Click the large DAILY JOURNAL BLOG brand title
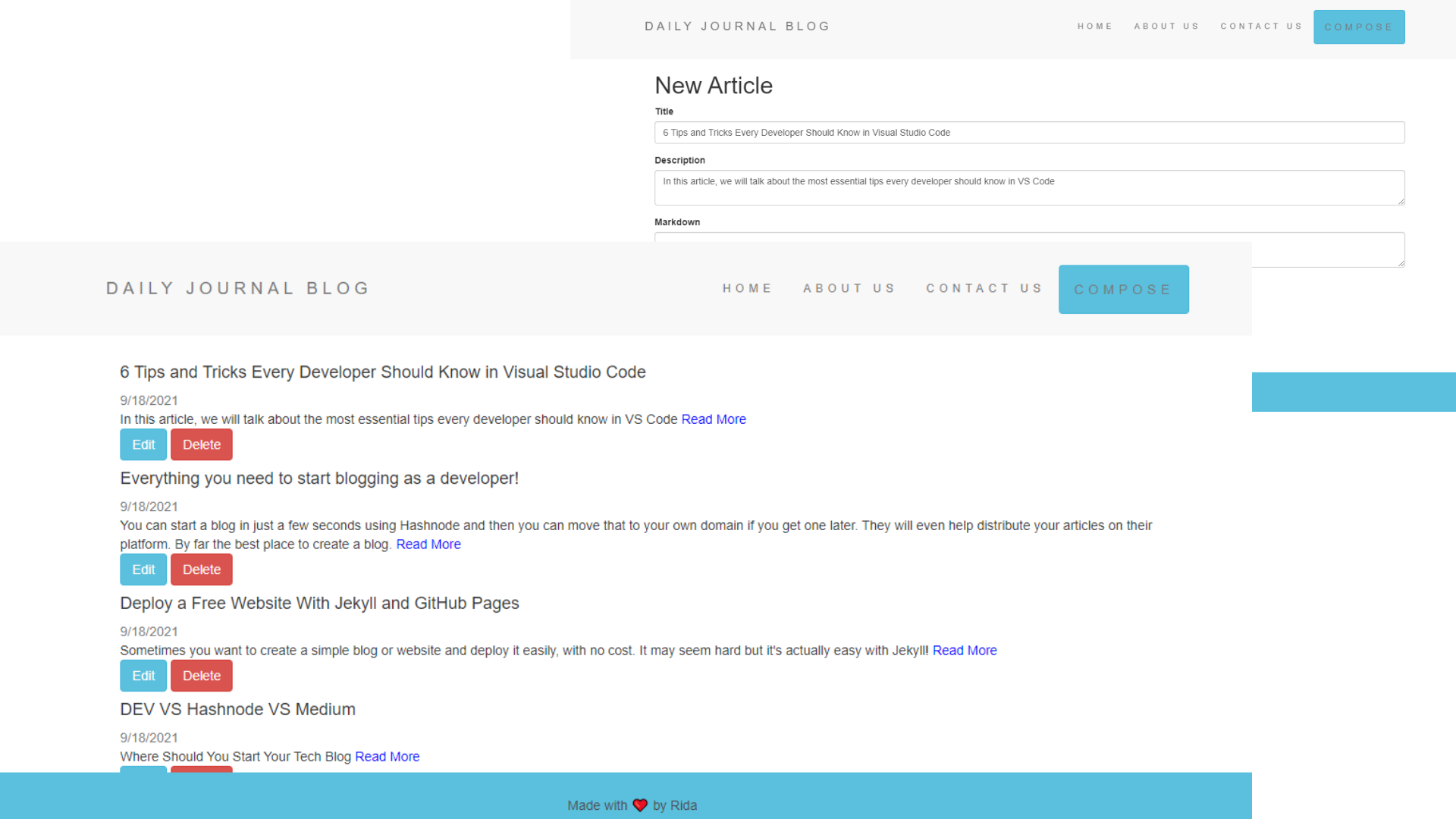This screenshot has height=819, width=1456. pyautogui.click(x=237, y=288)
